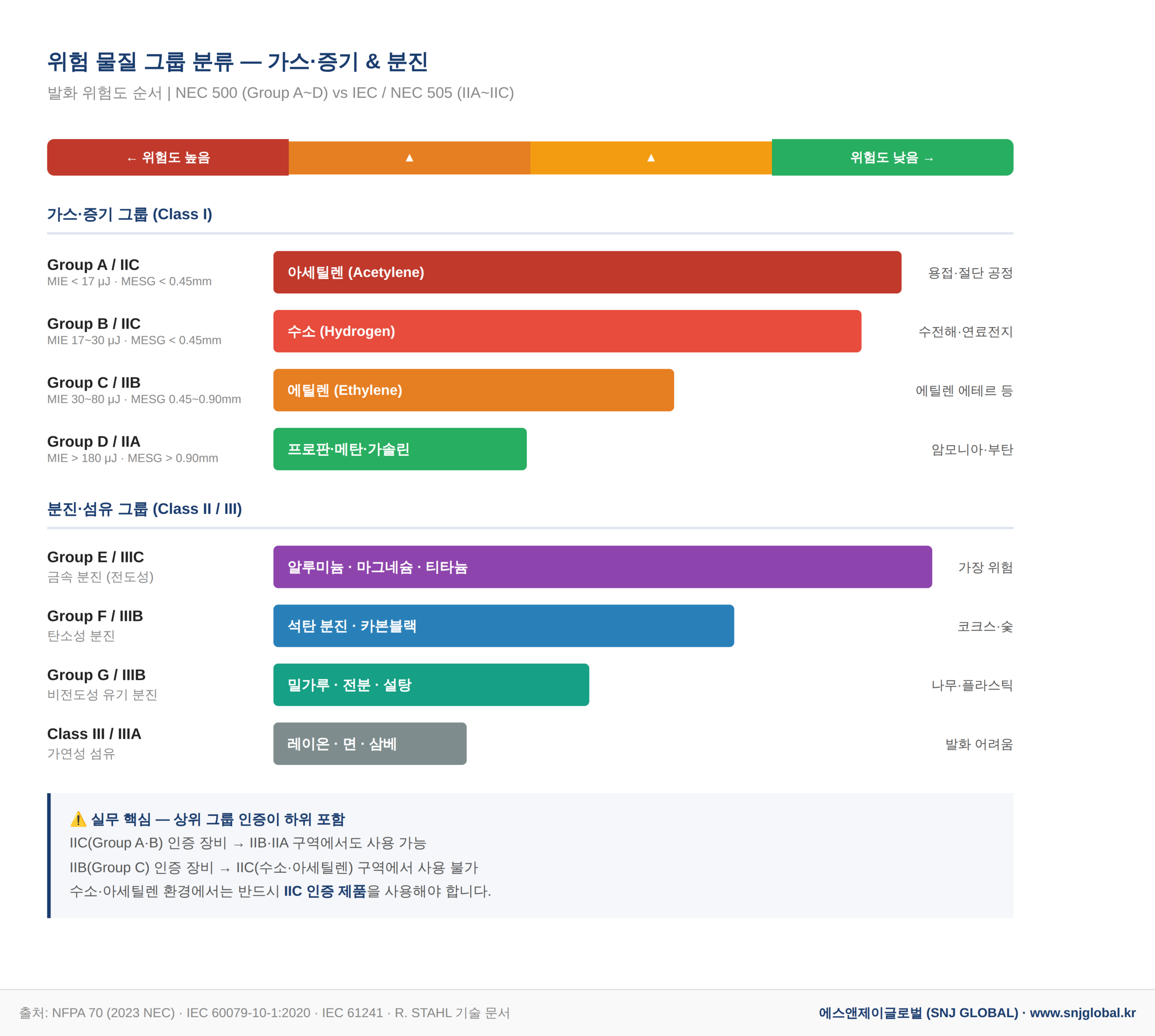Click the warning triangle icon in note box

click(x=78, y=819)
